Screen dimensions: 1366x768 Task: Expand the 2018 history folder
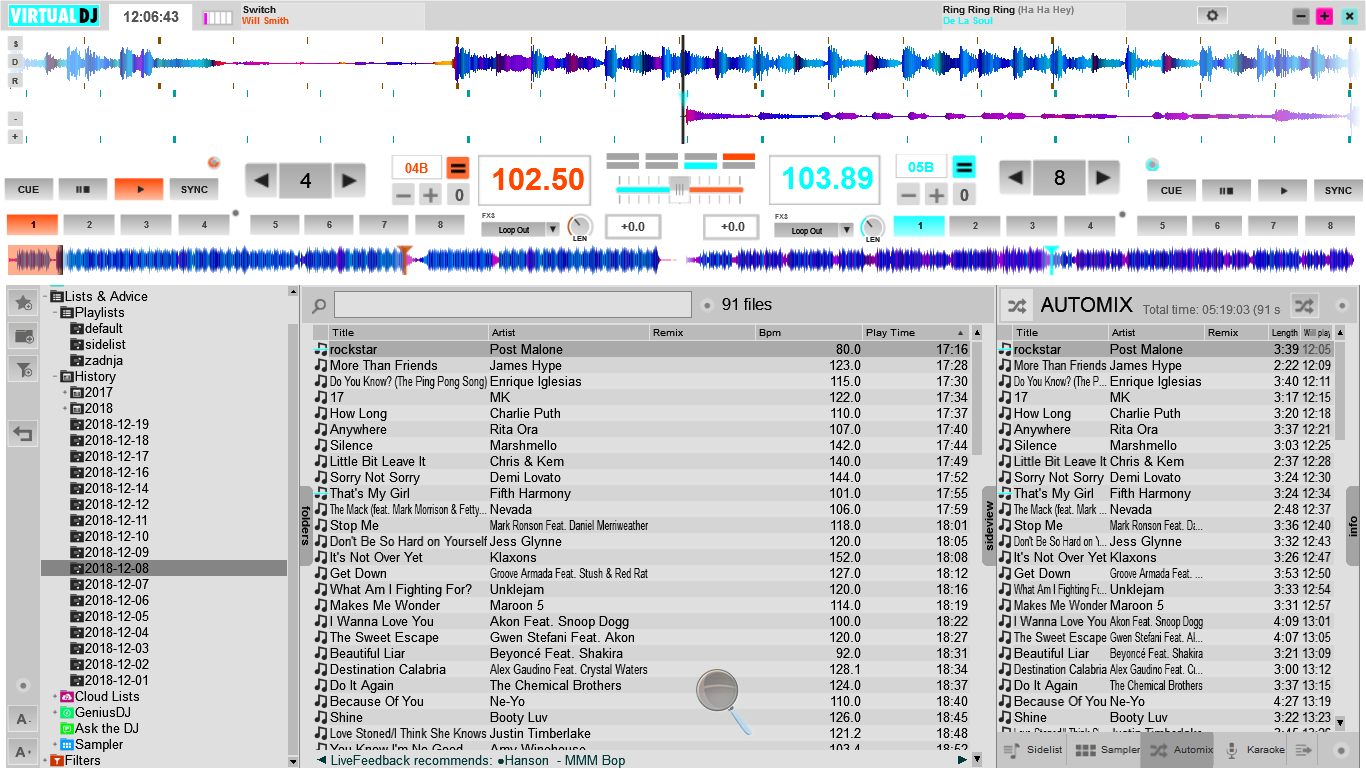[x=65, y=408]
